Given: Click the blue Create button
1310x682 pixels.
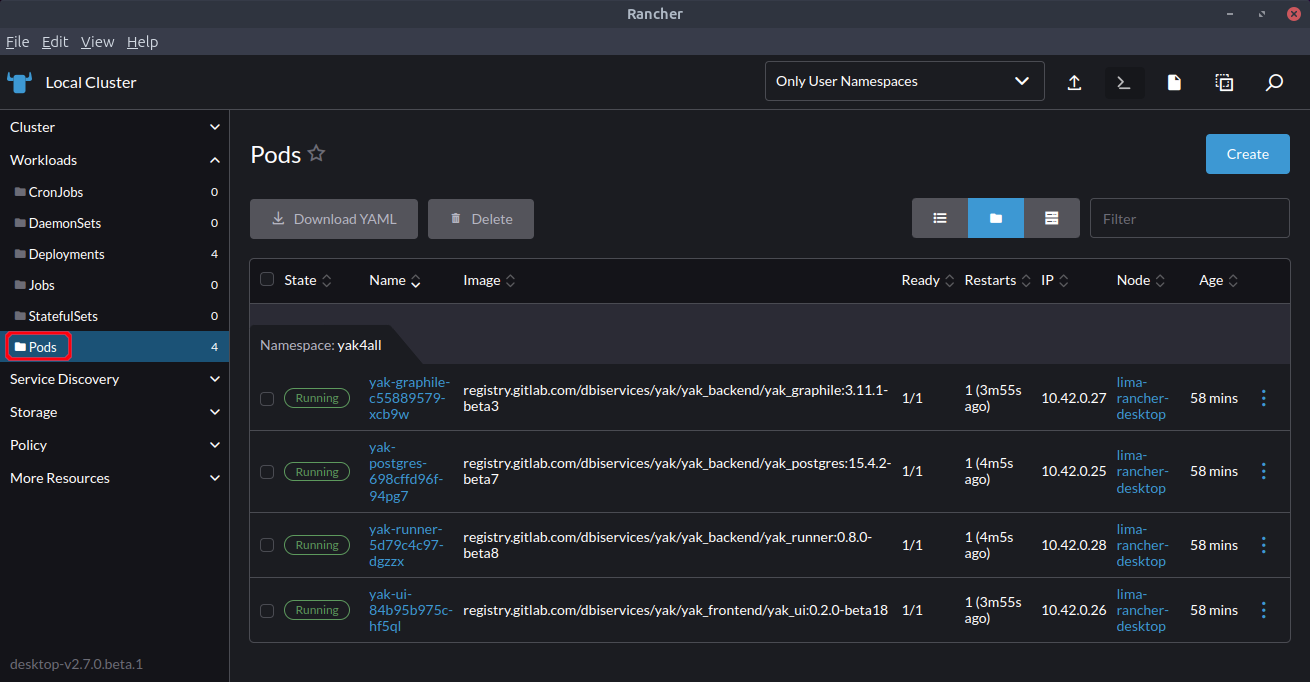Looking at the screenshot, I should pos(1247,154).
